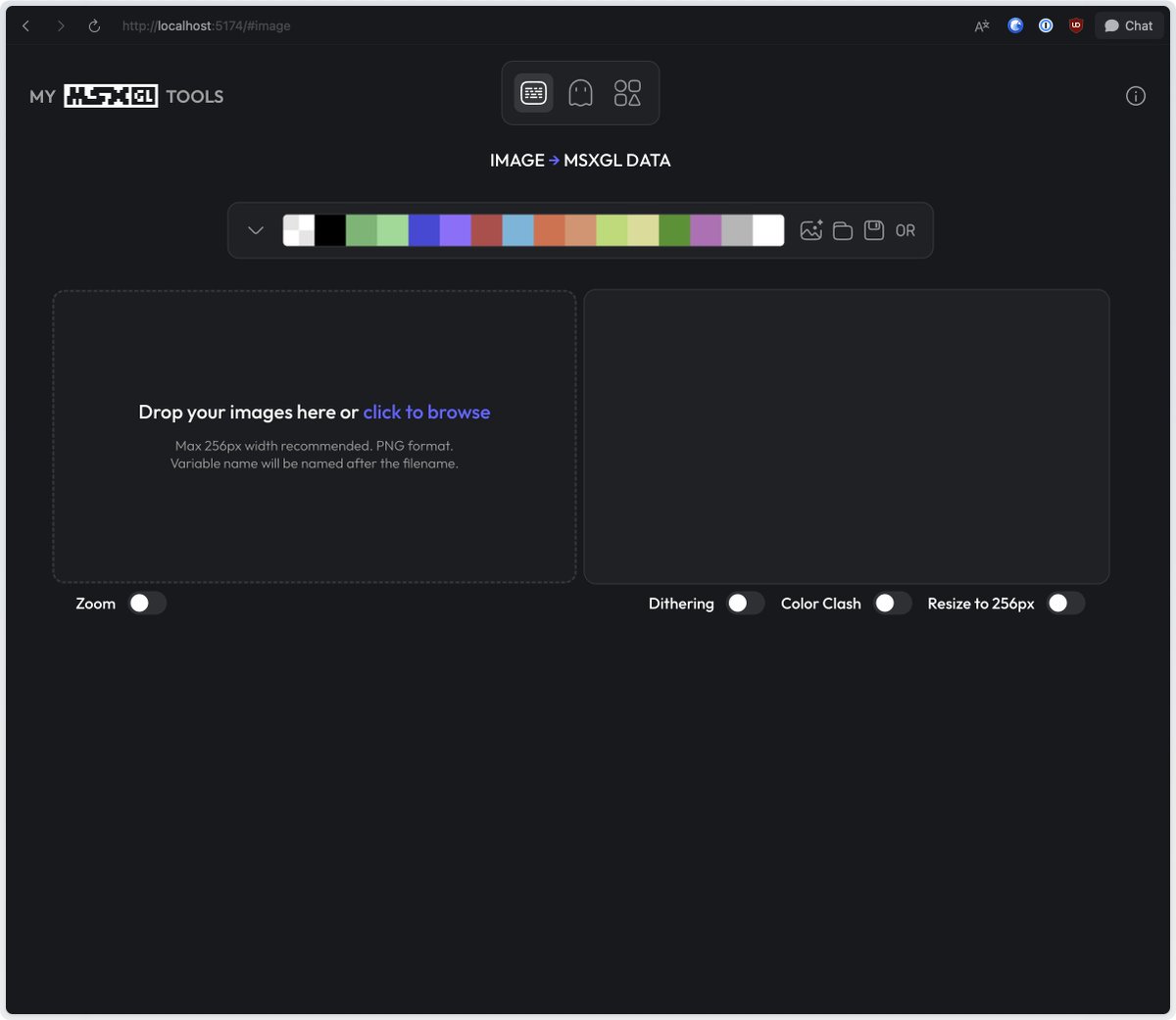Toggle the Zoom switch
Image resolution: width=1176 pixels, height=1020 pixels.
point(147,604)
